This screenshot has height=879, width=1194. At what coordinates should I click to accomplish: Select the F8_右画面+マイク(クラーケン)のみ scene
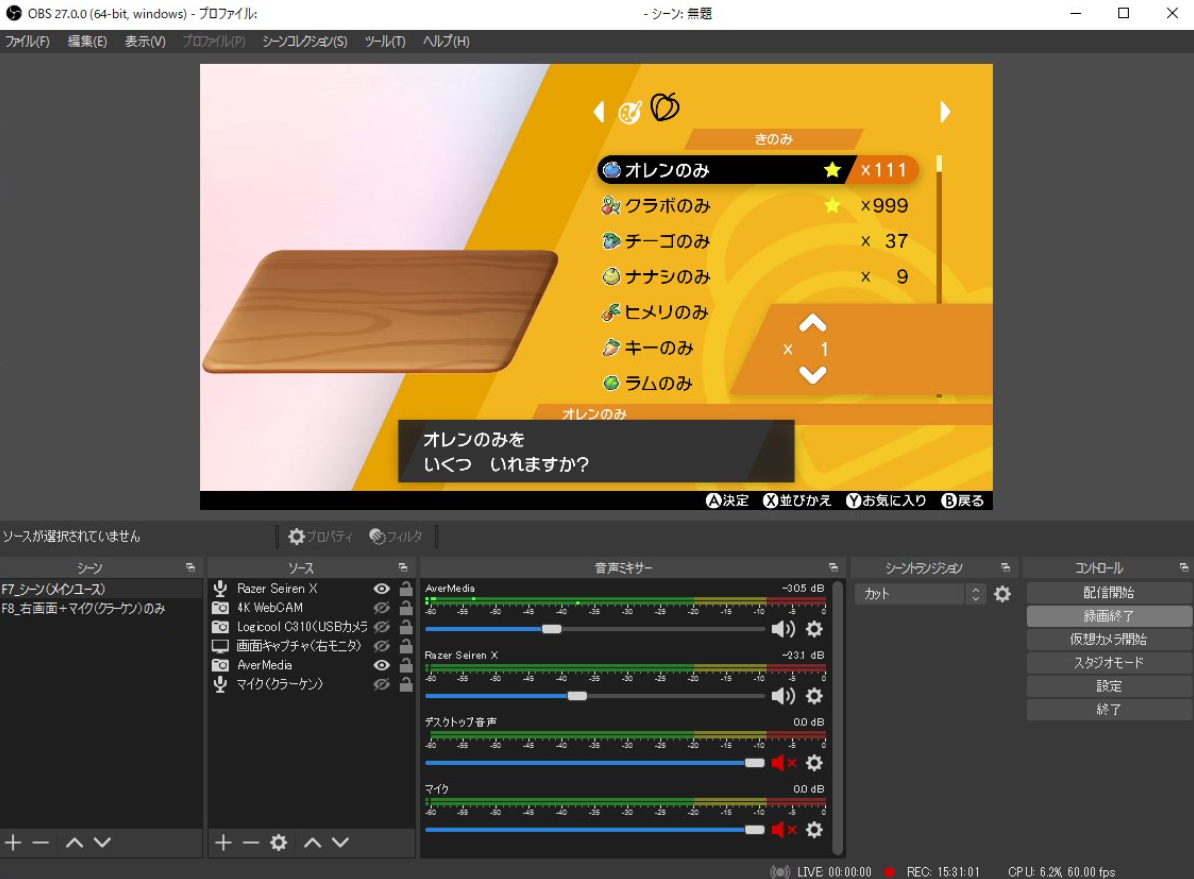(x=101, y=608)
